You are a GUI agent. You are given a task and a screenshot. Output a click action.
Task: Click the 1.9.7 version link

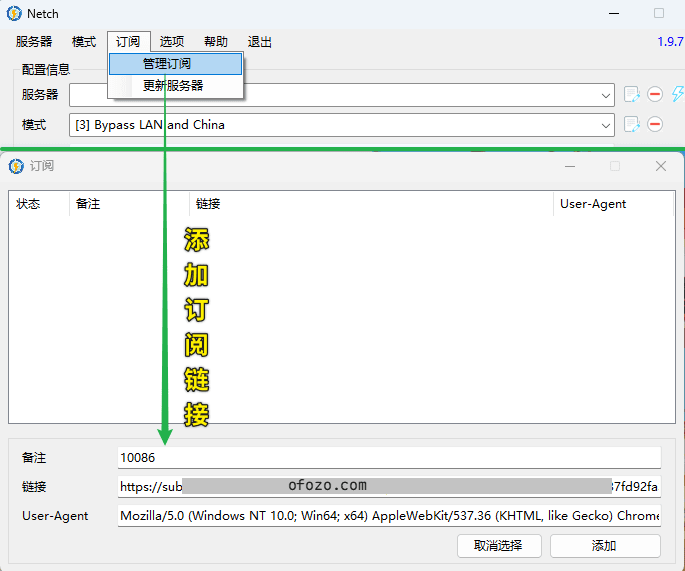pyautogui.click(x=670, y=42)
